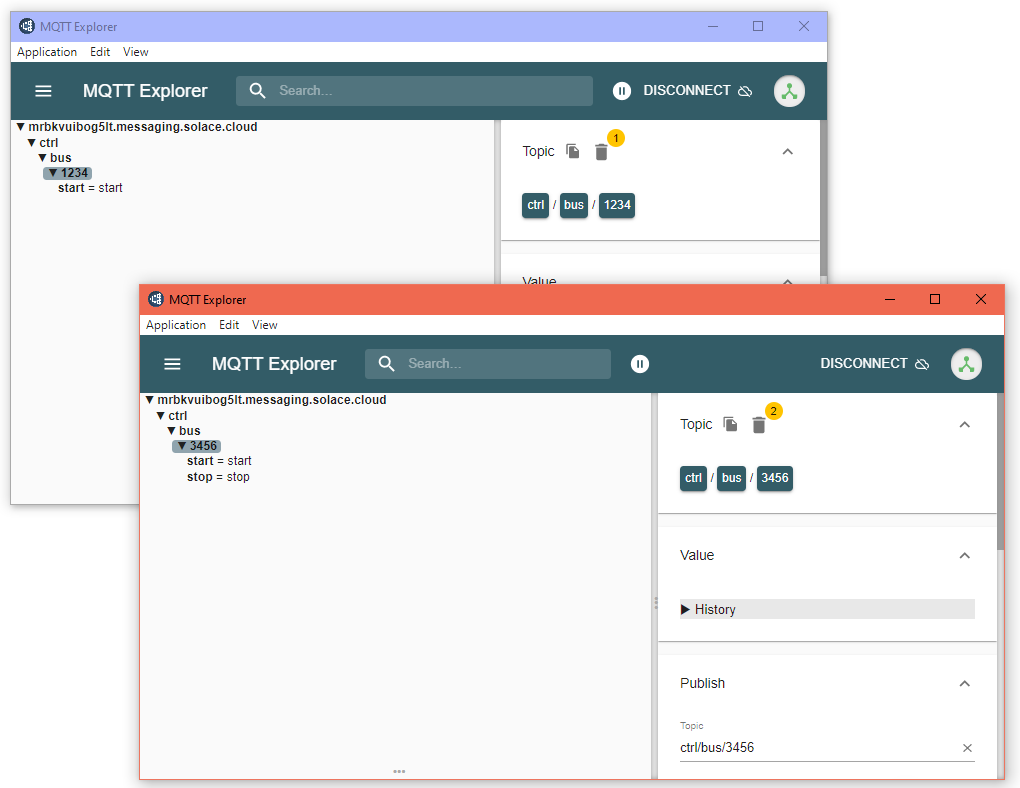Click the 3456 topic chip
Screen dimensions: 1020x788
(775, 478)
